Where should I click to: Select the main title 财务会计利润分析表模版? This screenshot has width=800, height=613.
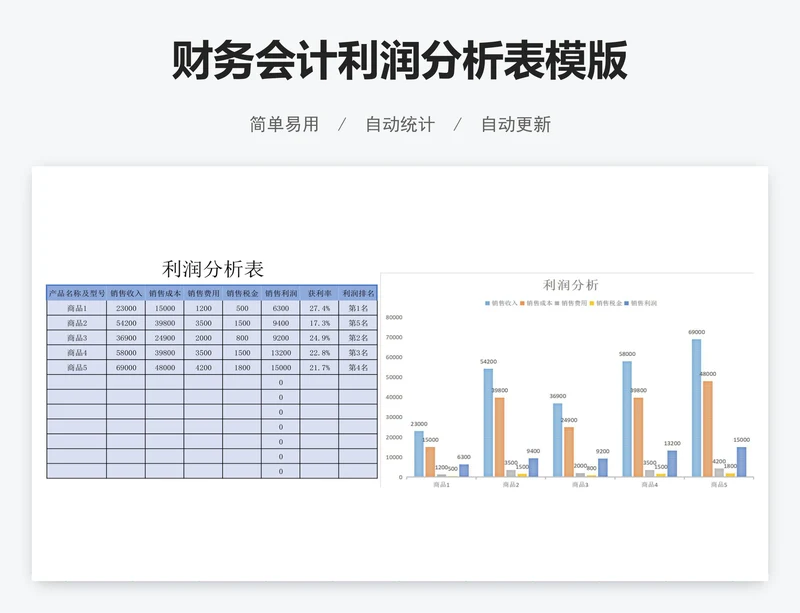399,61
